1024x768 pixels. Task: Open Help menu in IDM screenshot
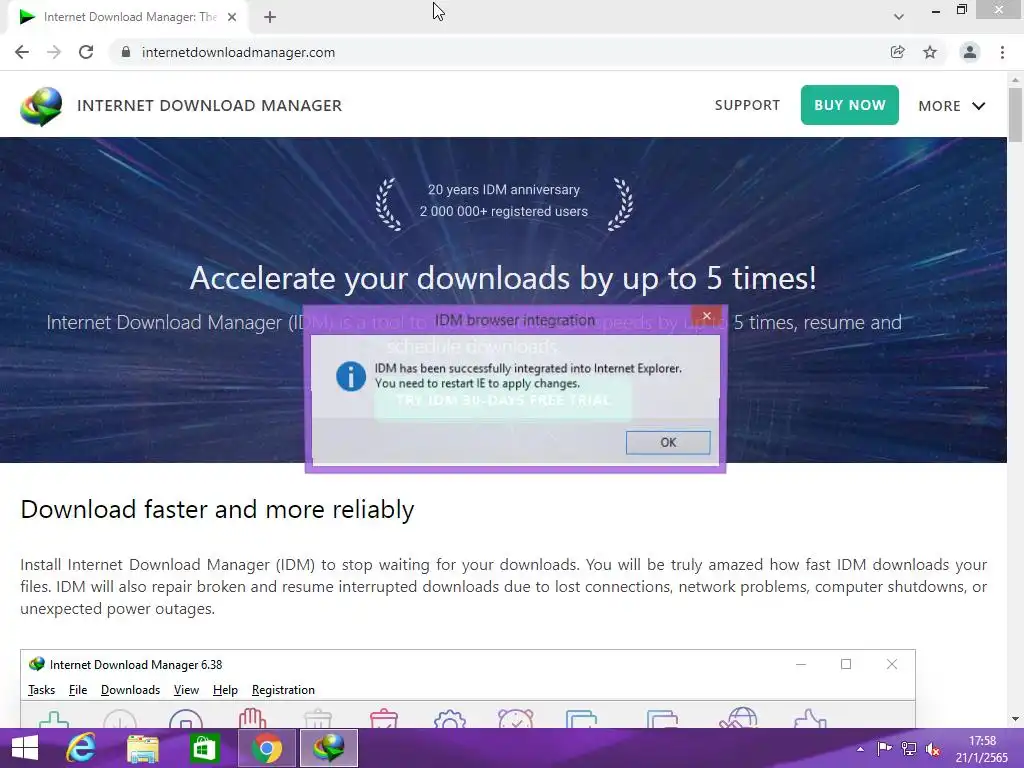pos(225,690)
